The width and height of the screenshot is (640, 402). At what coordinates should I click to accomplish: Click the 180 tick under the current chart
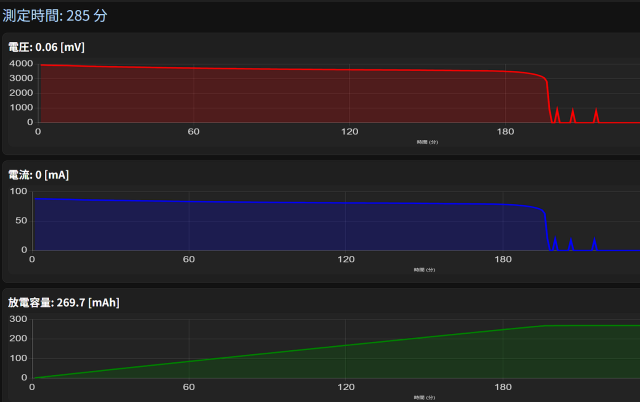click(503, 260)
